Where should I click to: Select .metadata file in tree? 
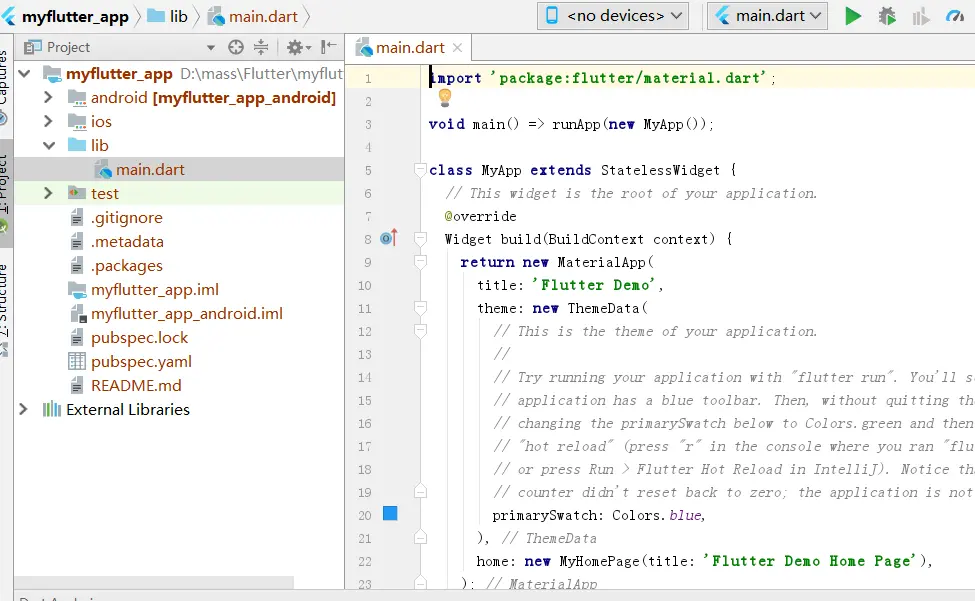[x=127, y=242]
